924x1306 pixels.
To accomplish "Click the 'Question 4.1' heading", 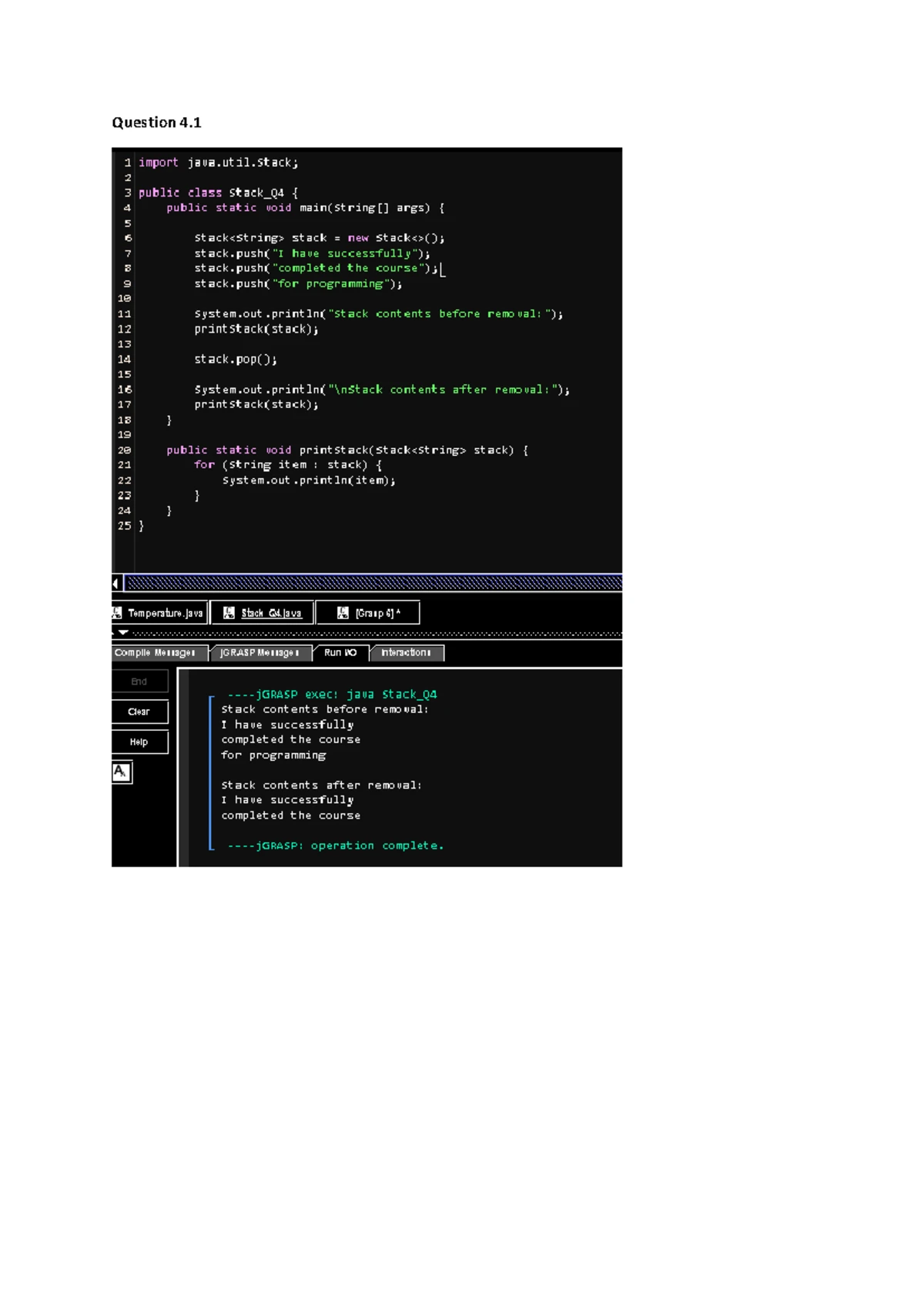I will (x=156, y=122).
